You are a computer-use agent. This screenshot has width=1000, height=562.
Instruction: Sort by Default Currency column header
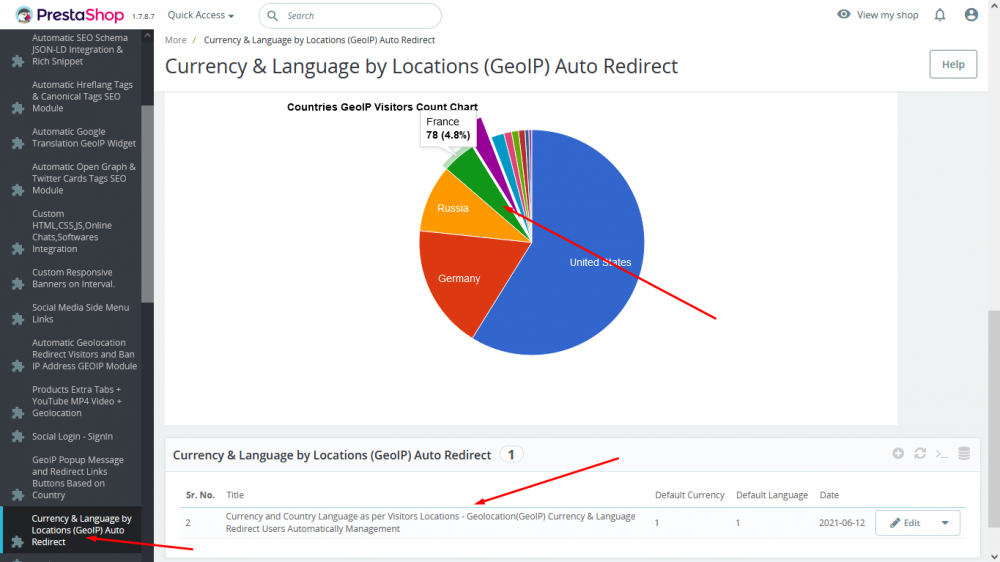click(x=689, y=495)
